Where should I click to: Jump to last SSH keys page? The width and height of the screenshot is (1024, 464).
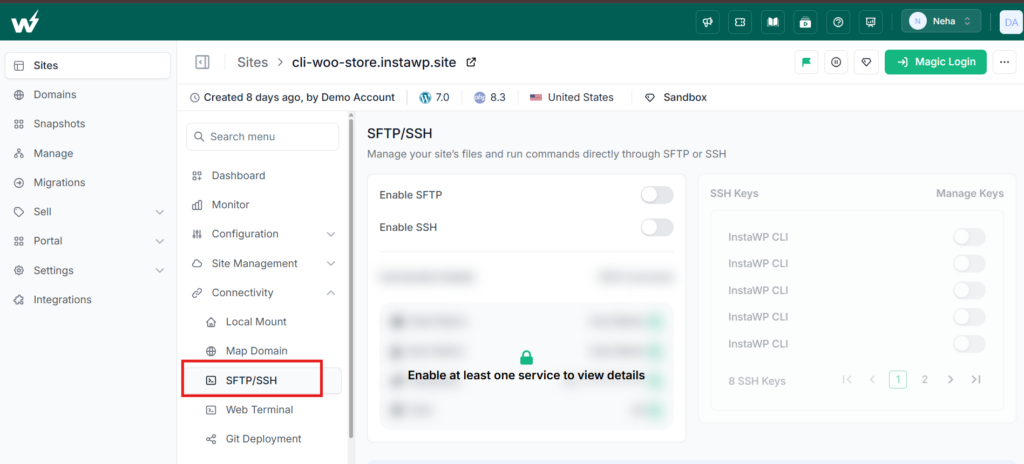click(x=976, y=380)
